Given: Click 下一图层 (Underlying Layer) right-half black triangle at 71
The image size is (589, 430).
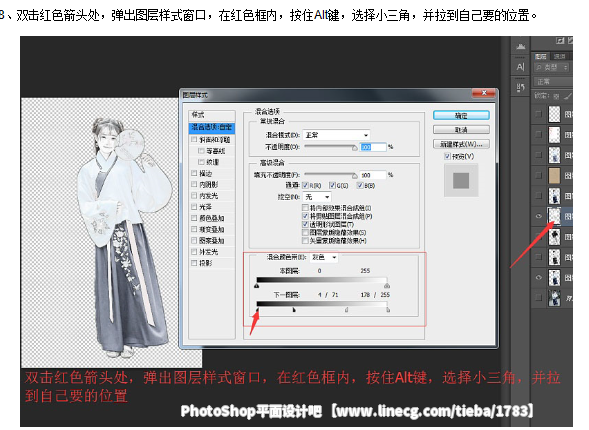Looking at the screenshot, I should (x=294, y=310).
